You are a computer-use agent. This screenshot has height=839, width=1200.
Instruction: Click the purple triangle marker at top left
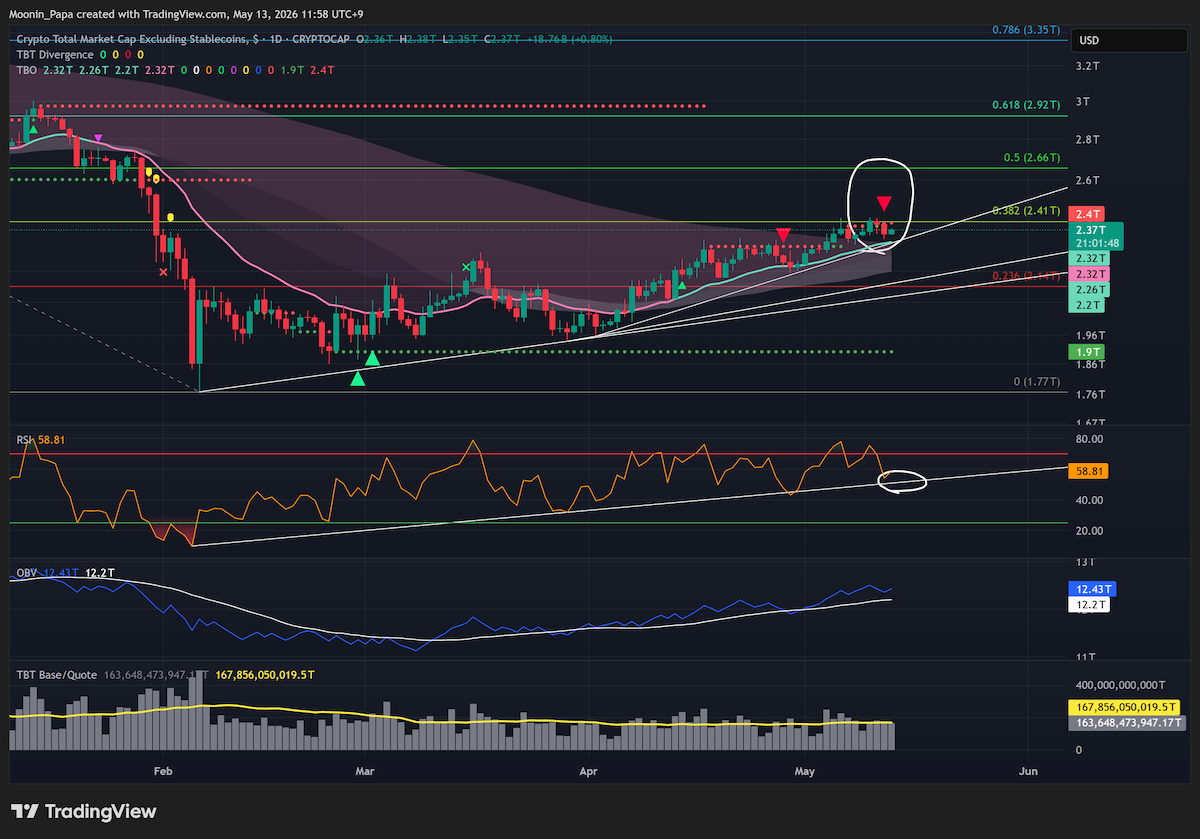tap(97, 138)
